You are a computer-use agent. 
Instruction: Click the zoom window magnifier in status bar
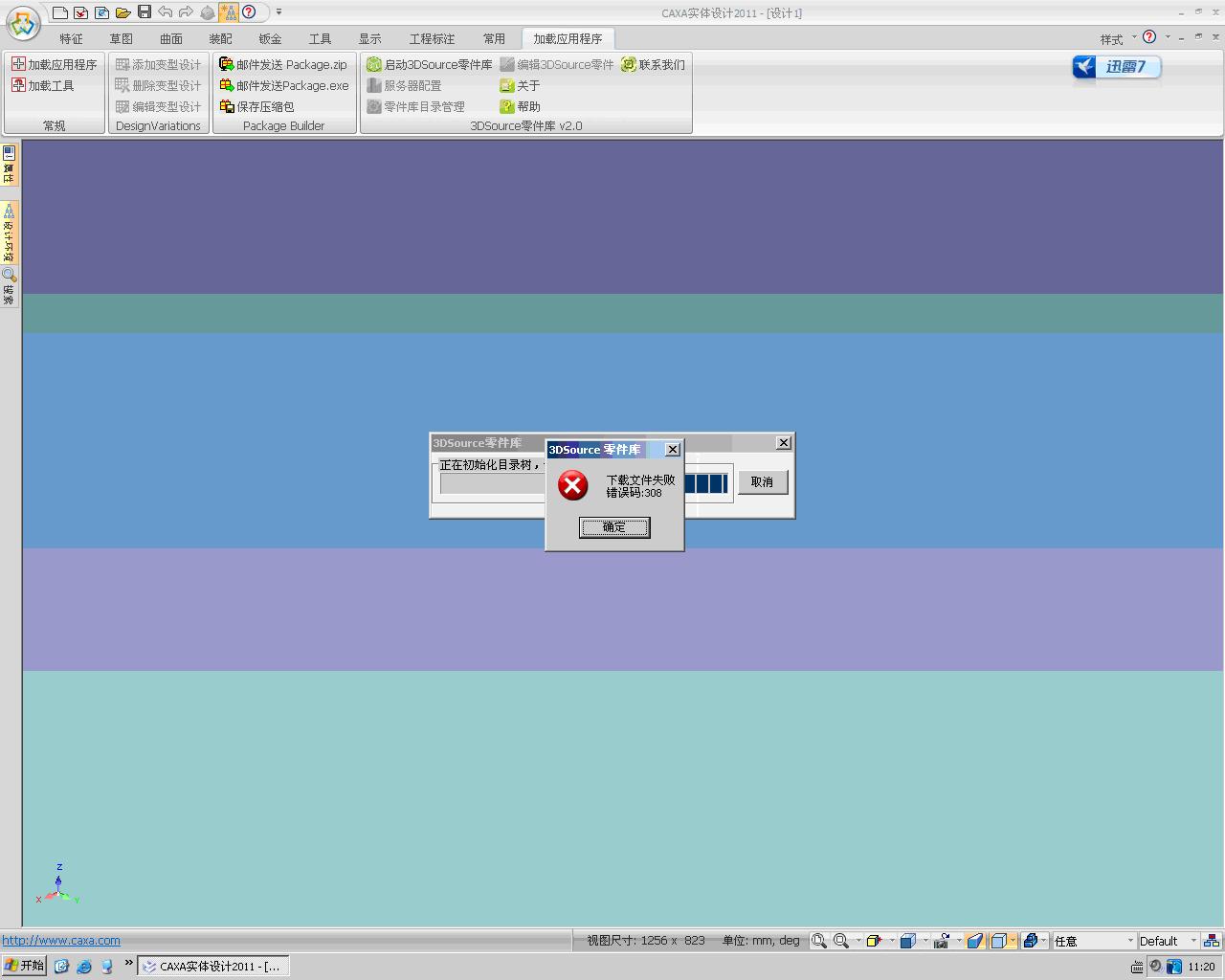coord(819,941)
